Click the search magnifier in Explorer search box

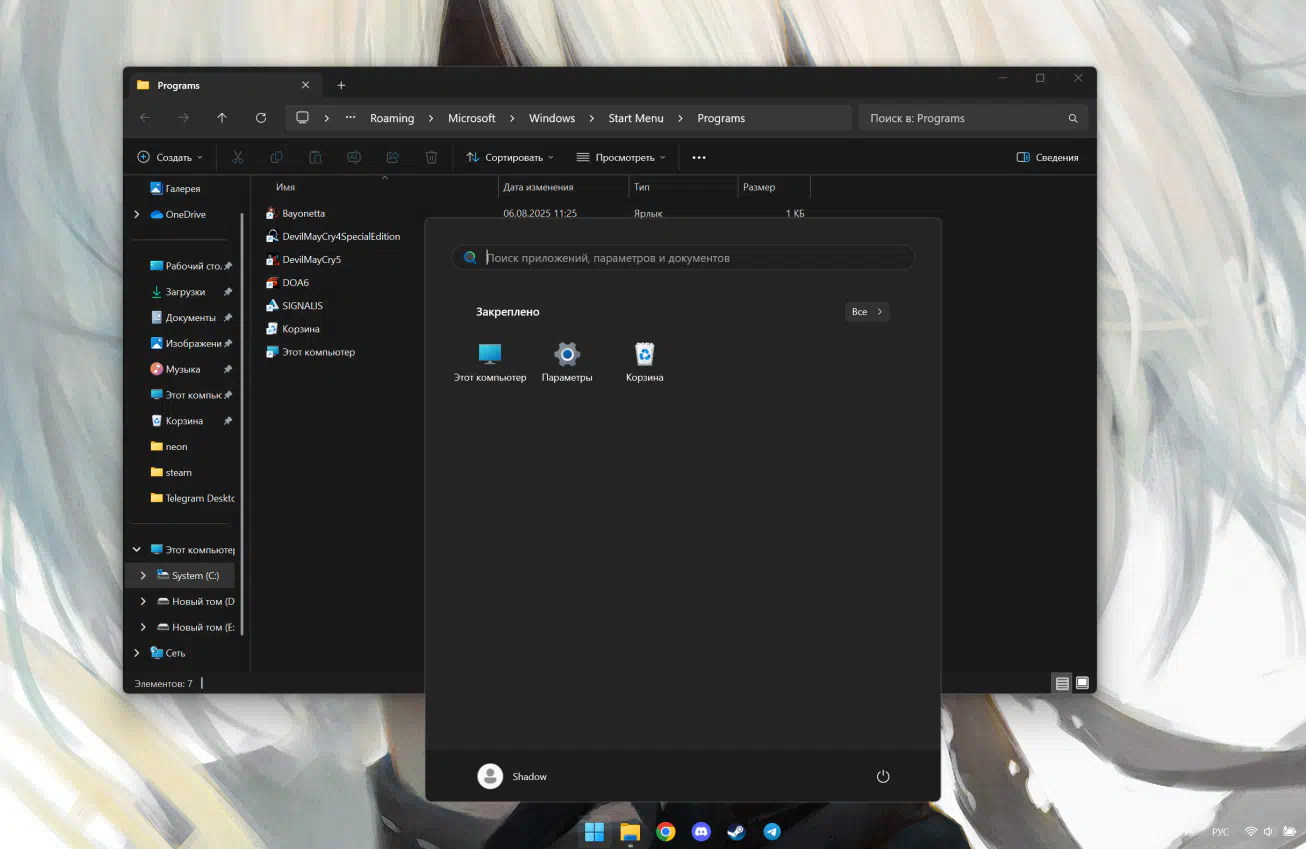1073,118
